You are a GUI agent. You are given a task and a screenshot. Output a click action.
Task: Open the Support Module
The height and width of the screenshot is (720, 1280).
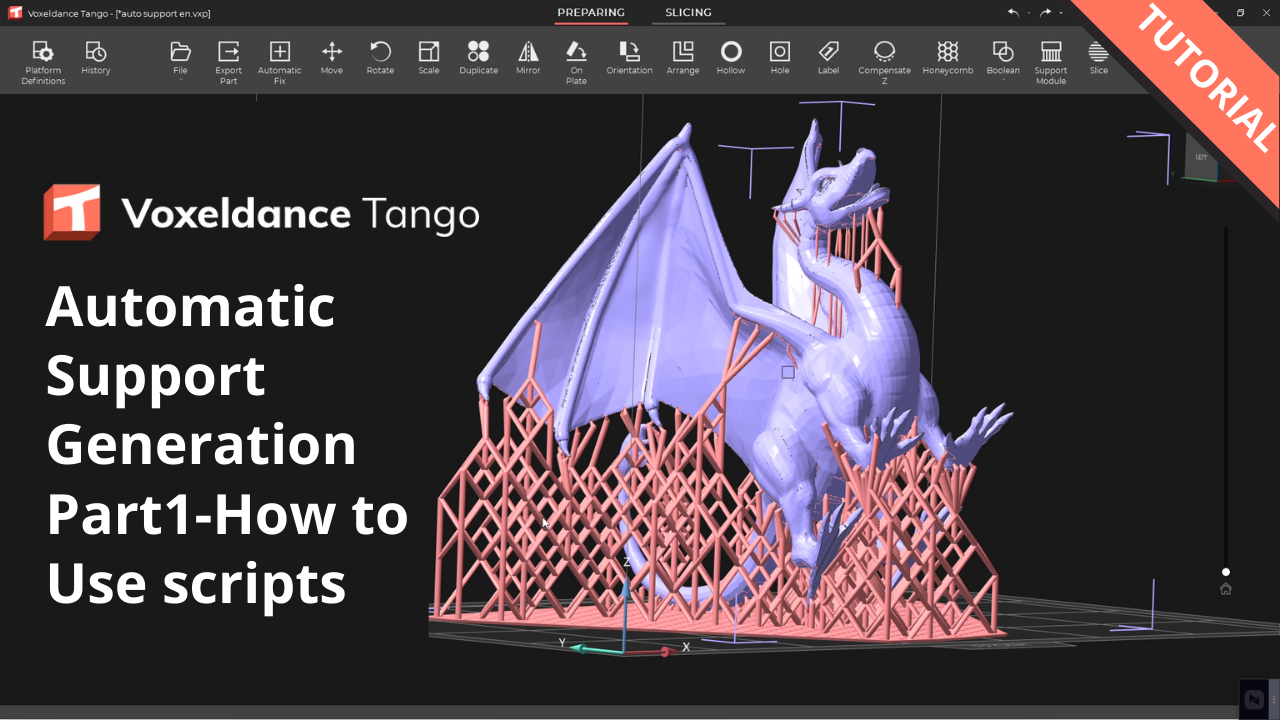click(1051, 62)
